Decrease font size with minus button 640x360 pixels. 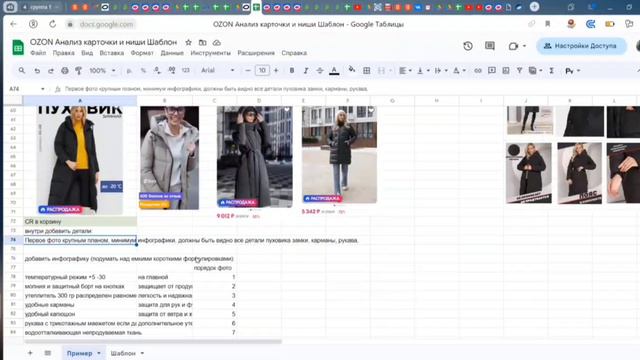pyautogui.click(x=247, y=71)
